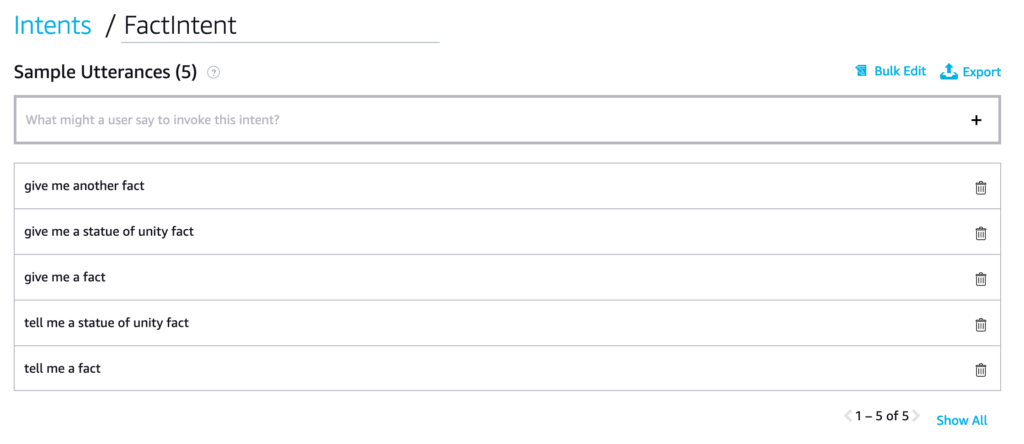Go to next page of utterances

914,416
